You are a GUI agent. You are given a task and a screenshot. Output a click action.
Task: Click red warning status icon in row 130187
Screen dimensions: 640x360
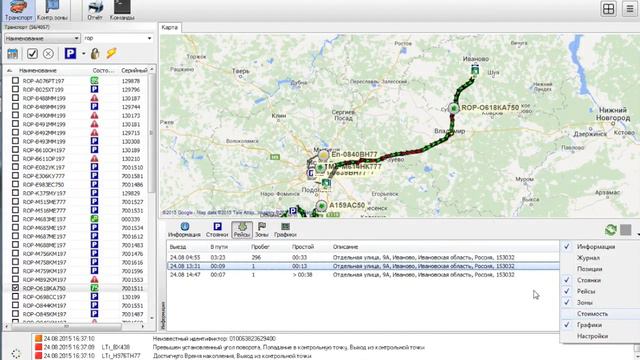click(94, 98)
